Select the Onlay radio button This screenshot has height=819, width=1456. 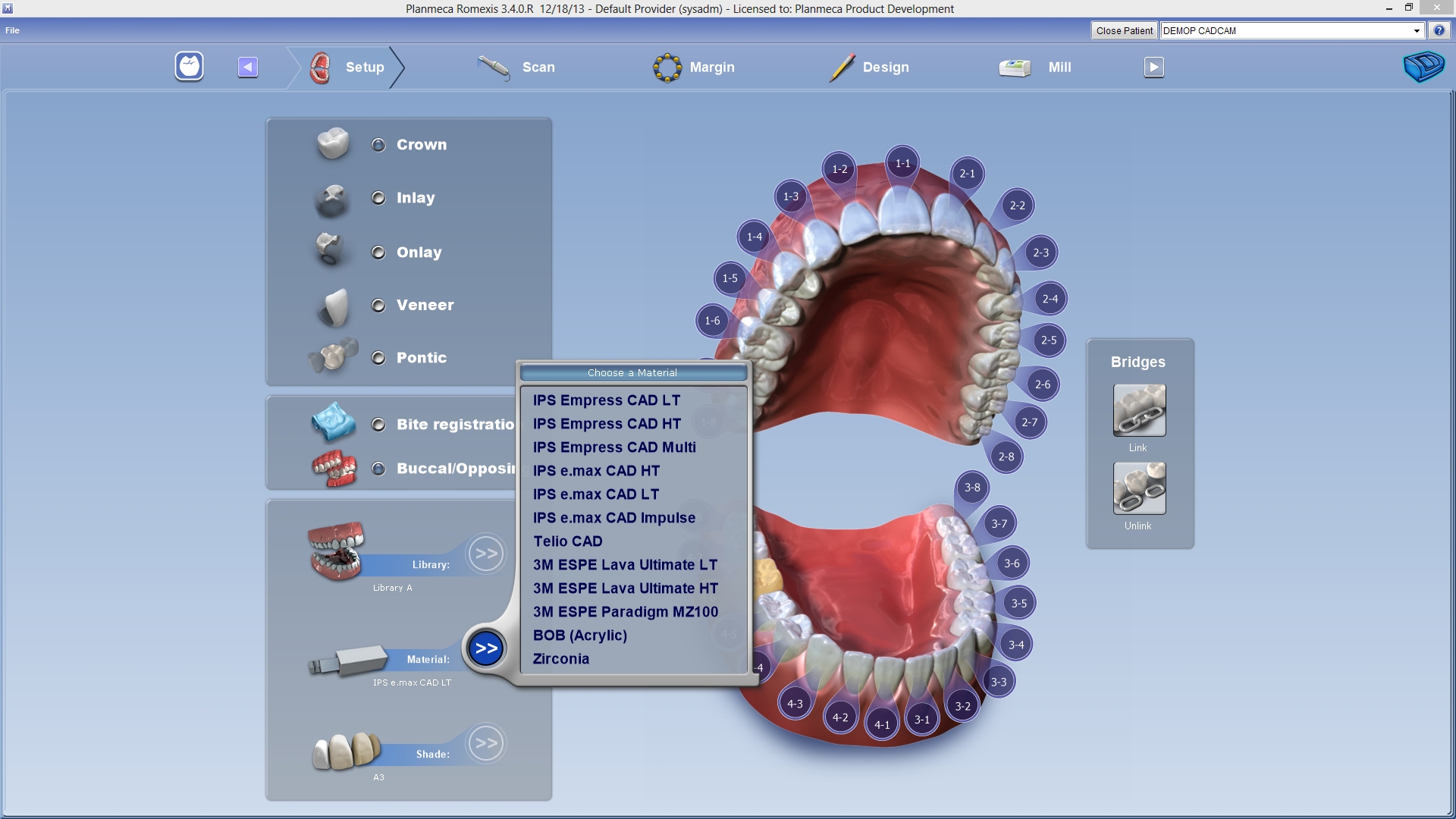(378, 253)
